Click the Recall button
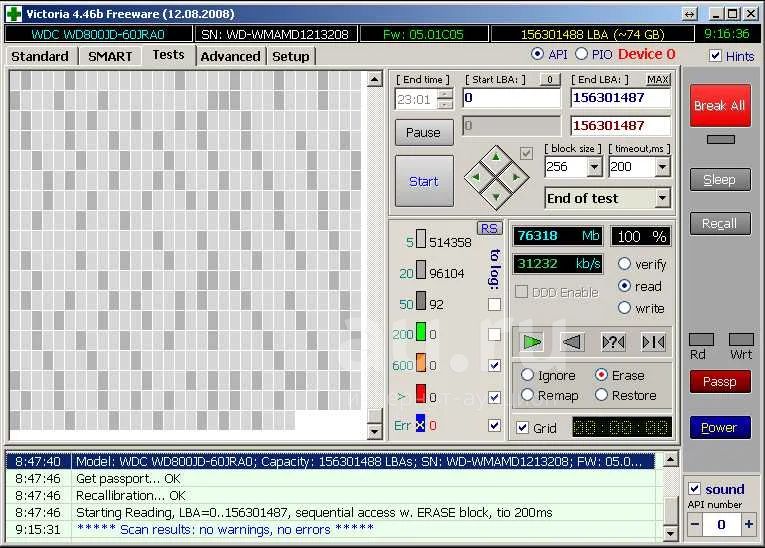 pyautogui.click(x=720, y=223)
